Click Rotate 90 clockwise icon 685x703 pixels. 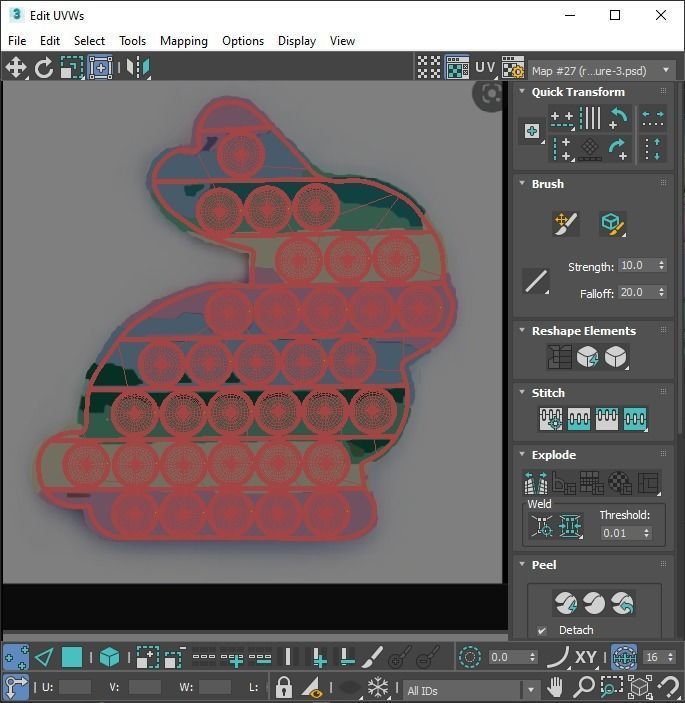pyautogui.click(x=619, y=149)
